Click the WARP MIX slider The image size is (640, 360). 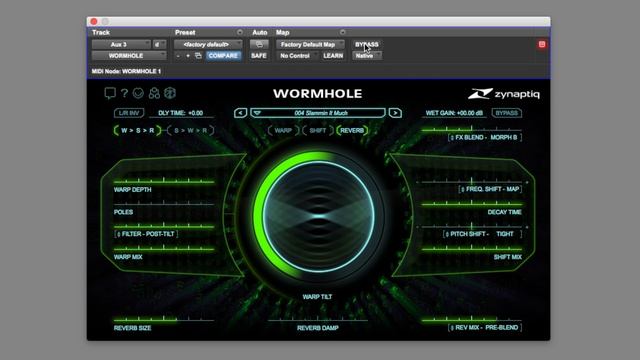[x=164, y=248]
